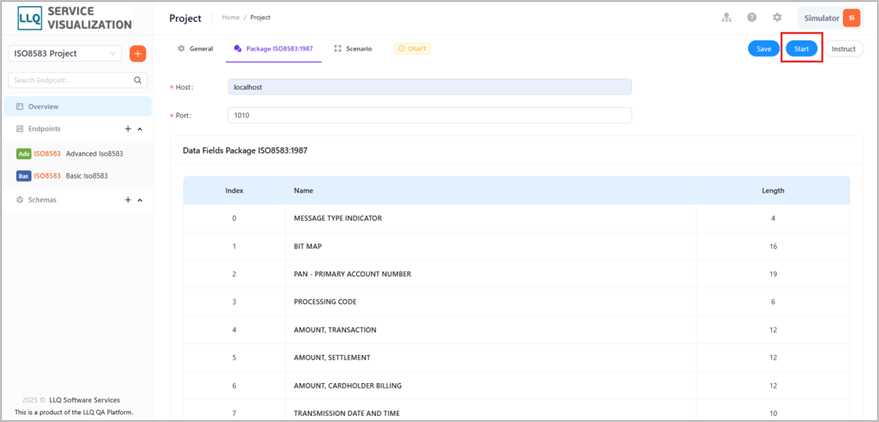Click the Save button
Viewport: 879px width, 422px height.
pyautogui.click(x=764, y=49)
